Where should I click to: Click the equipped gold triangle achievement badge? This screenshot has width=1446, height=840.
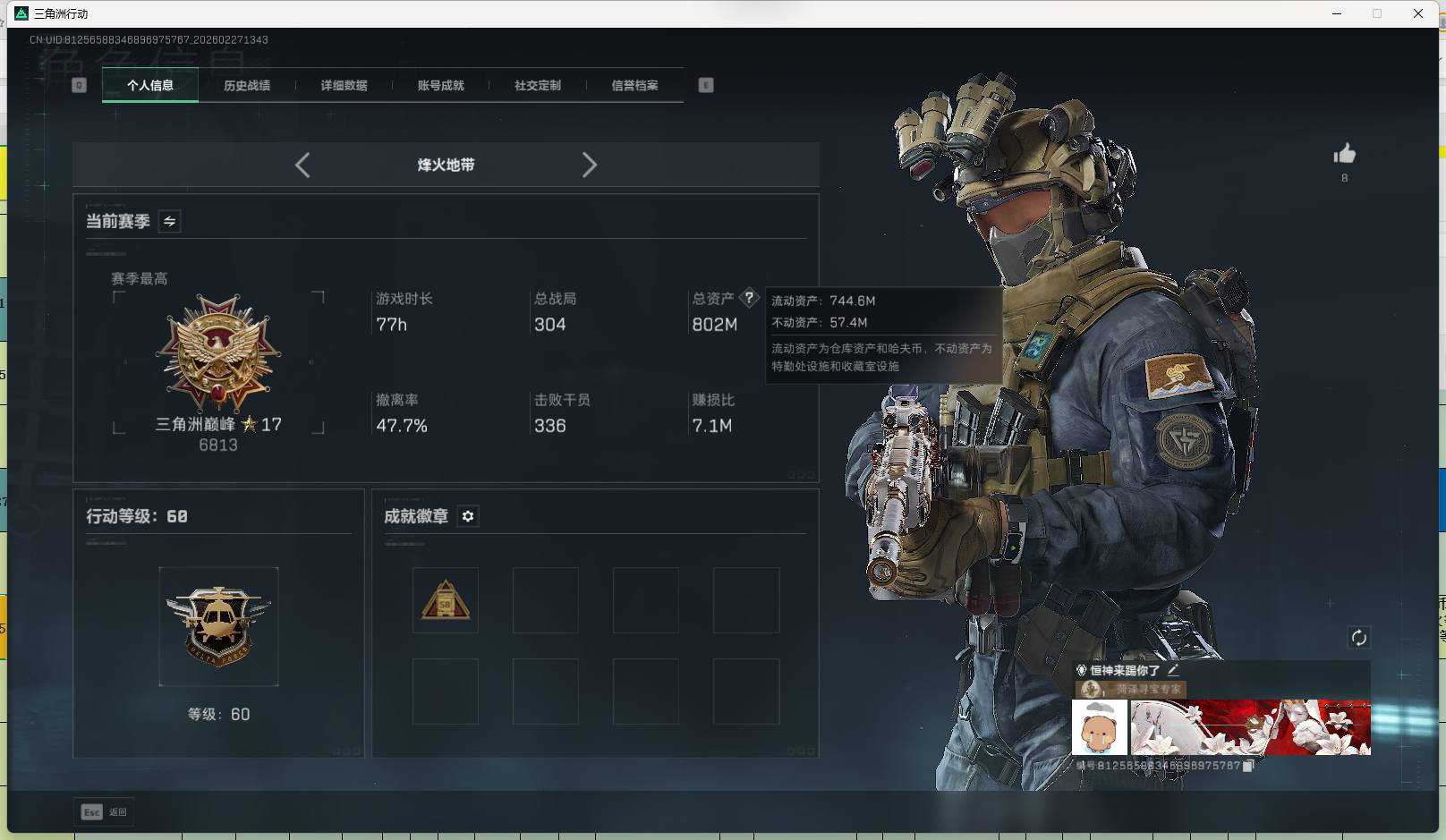coord(446,600)
